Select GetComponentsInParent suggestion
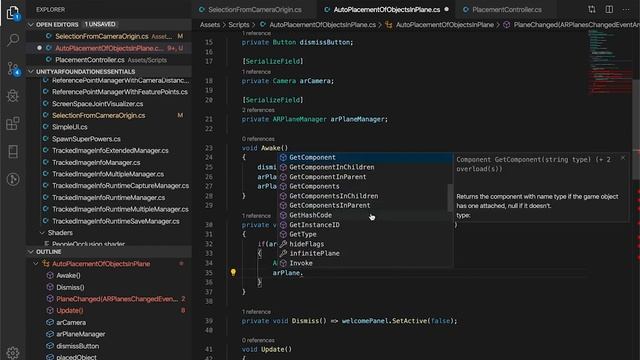This screenshot has height=360, width=640. point(365,205)
